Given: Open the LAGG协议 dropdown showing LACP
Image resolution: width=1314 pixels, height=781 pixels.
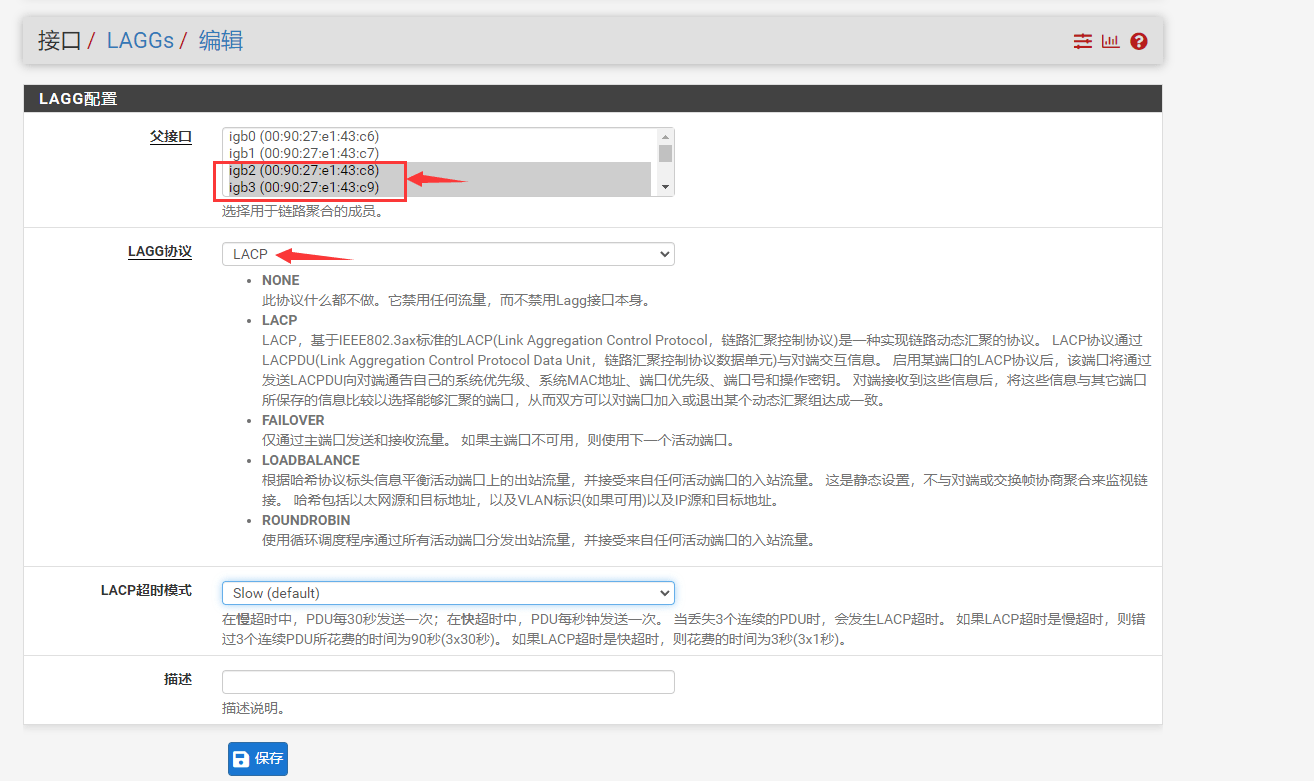Looking at the screenshot, I should (447, 254).
